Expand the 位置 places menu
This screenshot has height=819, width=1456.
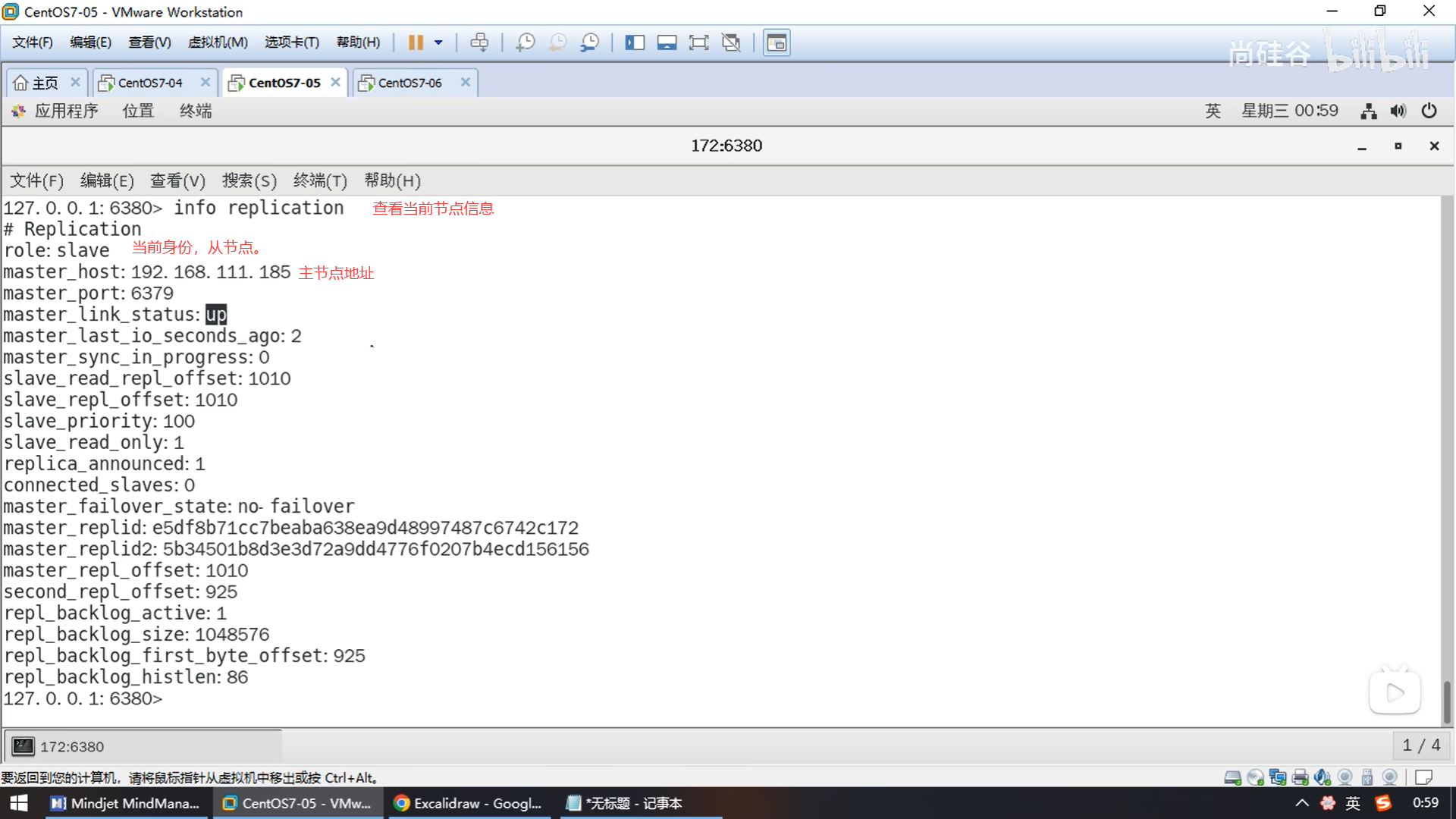tap(138, 111)
